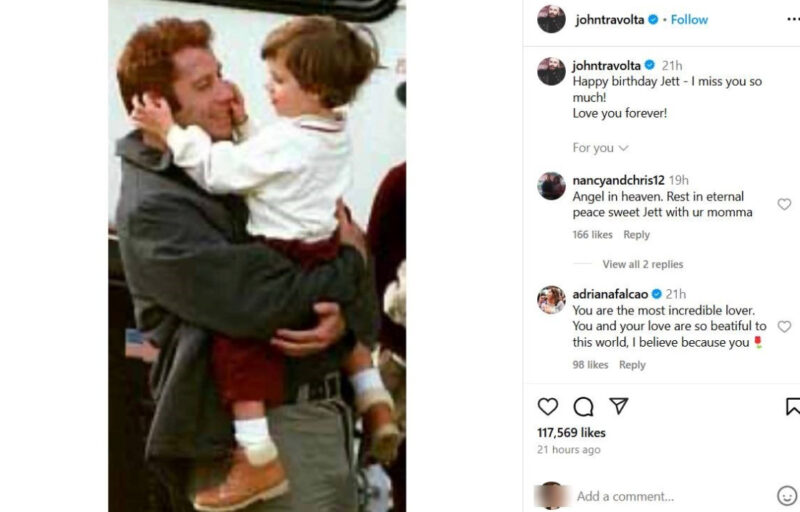
Task: Expand the "For you" comment filter
Action: 600,148
